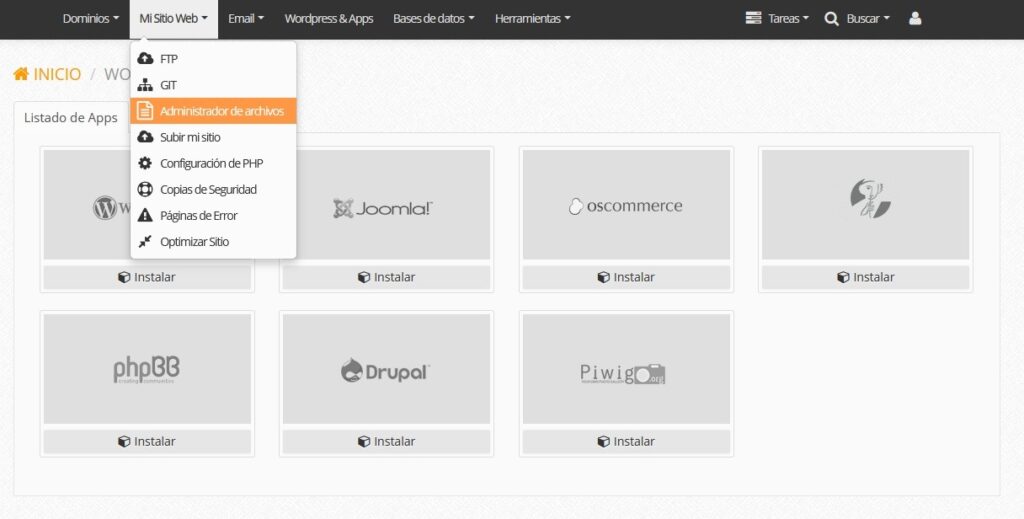Install phpBB with its Instalar button
The height and width of the screenshot is (519, 1024).
tap(147, 441)
